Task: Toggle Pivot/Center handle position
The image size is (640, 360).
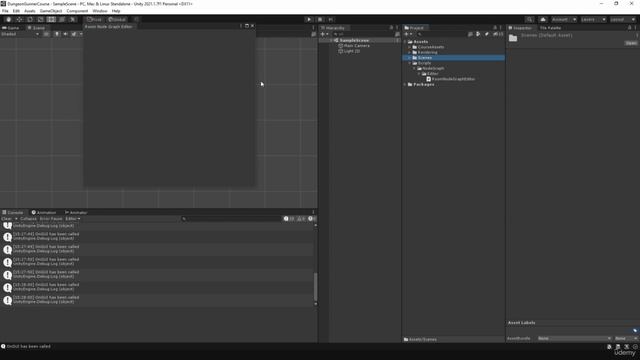Action: [94, 20]
